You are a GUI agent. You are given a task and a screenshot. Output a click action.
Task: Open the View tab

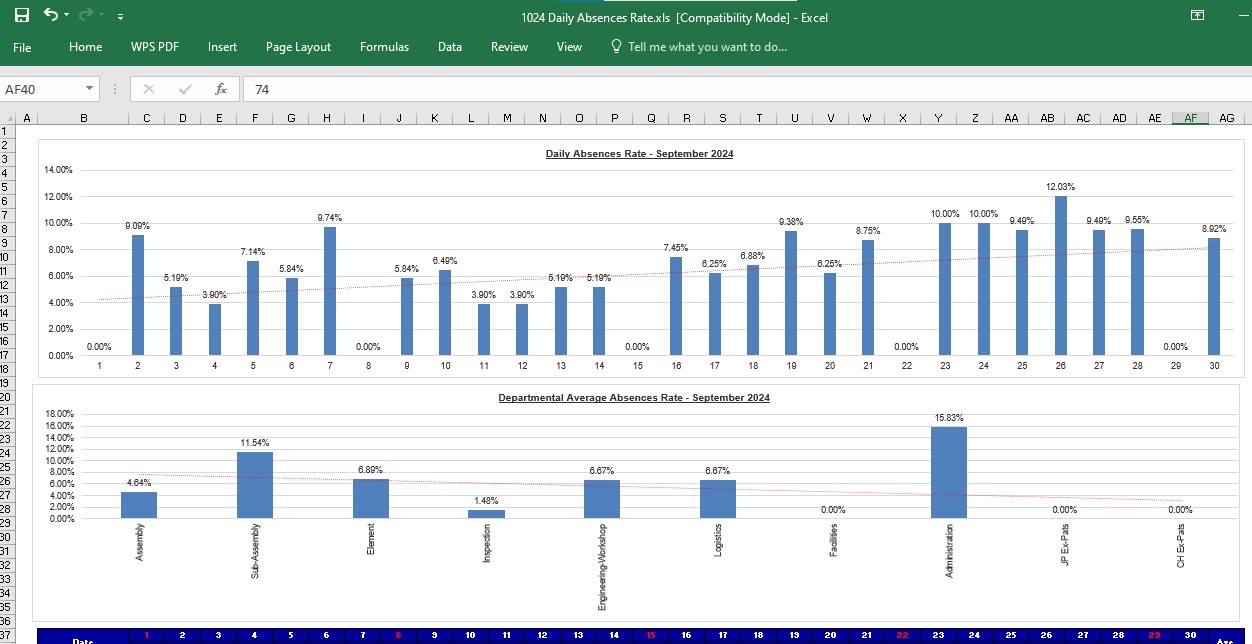[x=569, y=47]
